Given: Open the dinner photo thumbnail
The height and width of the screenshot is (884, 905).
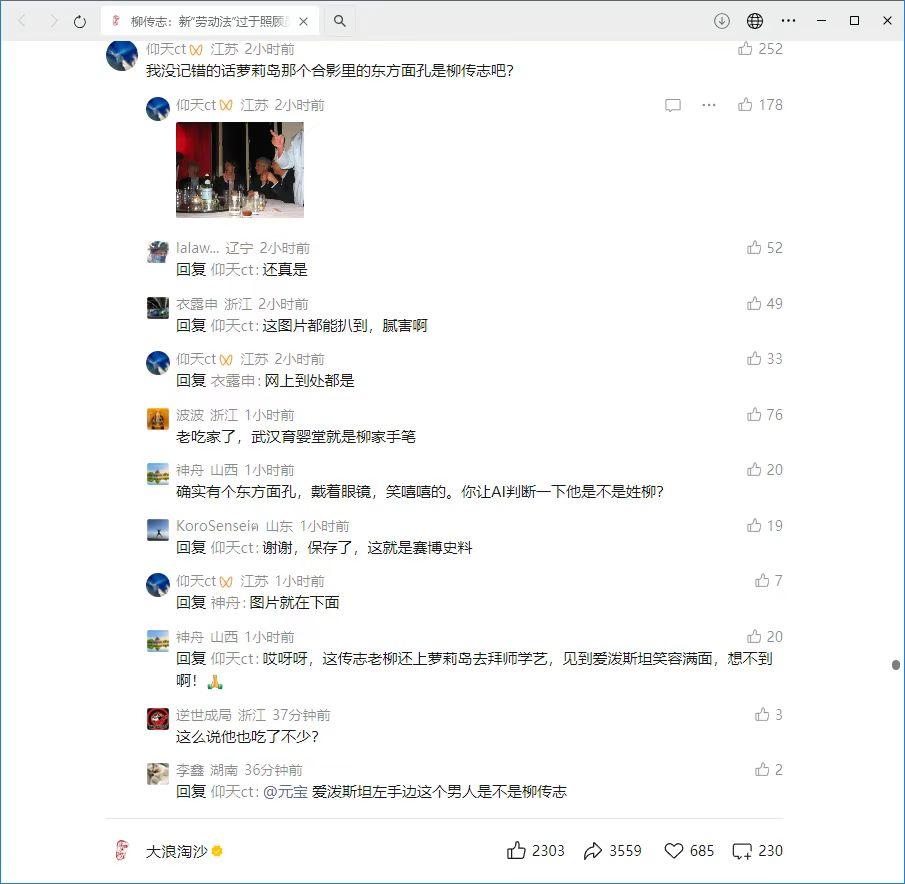Looking at the screenshot, I should point(240,170).
